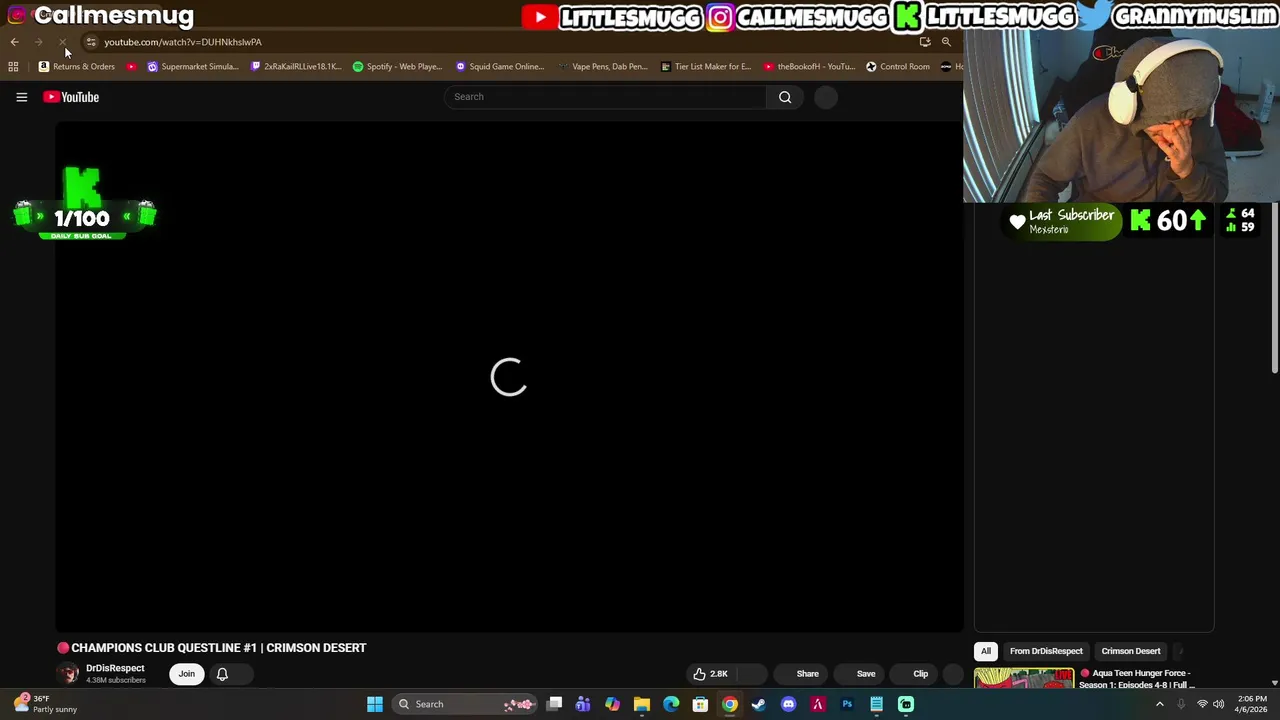The height and width of the screenshot is (720, 1280).
Task: Open the bookmarks apps grid icon
Action: tap(13, 67)
